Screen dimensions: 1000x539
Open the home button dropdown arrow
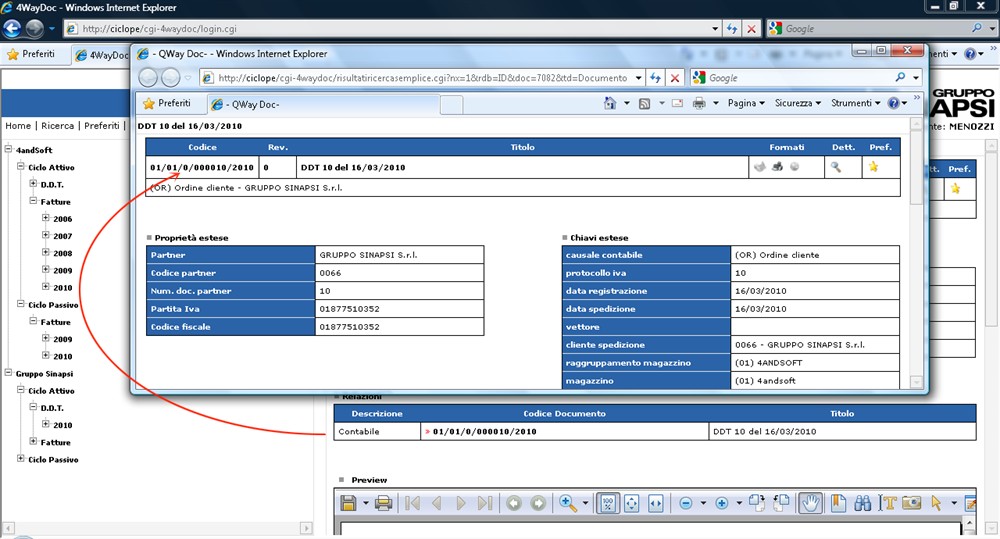pos(626,103)
